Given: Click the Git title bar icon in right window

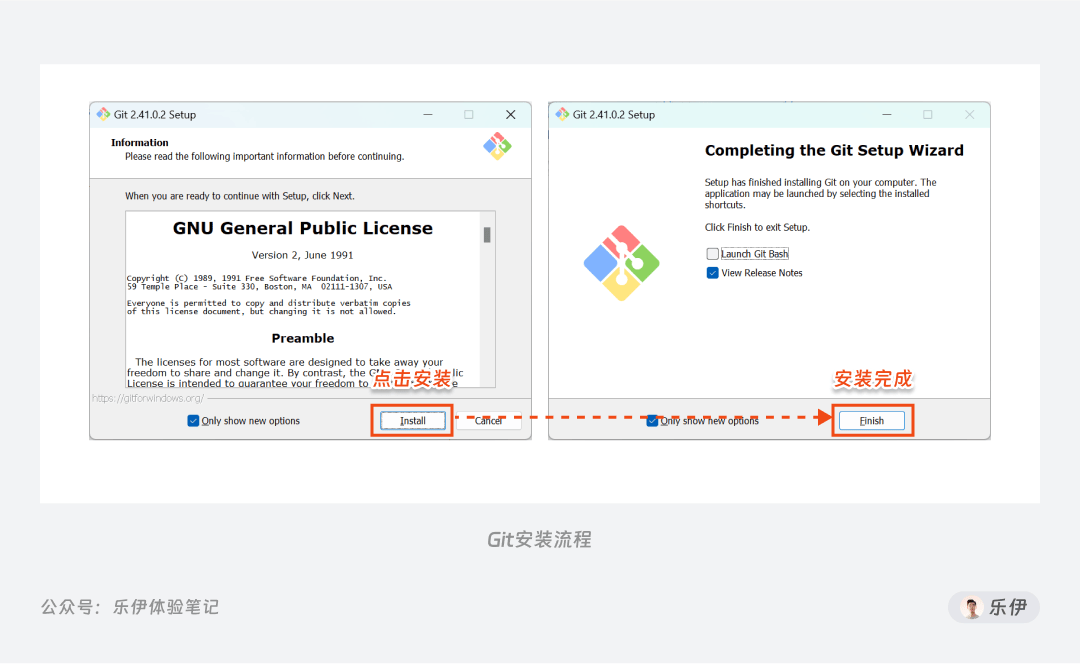Looking at the screenshot, I should pyautogui.click(x=562, y=114).
